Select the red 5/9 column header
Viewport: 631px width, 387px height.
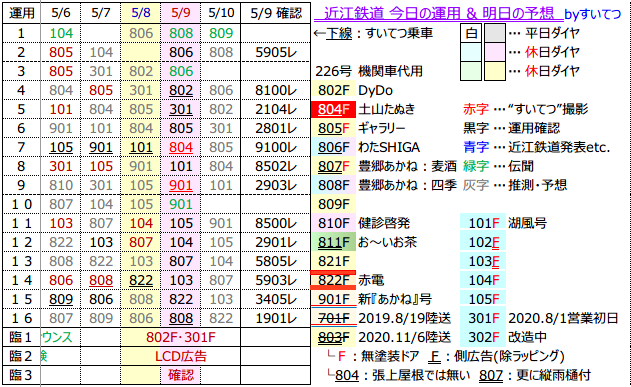(181, 13)
